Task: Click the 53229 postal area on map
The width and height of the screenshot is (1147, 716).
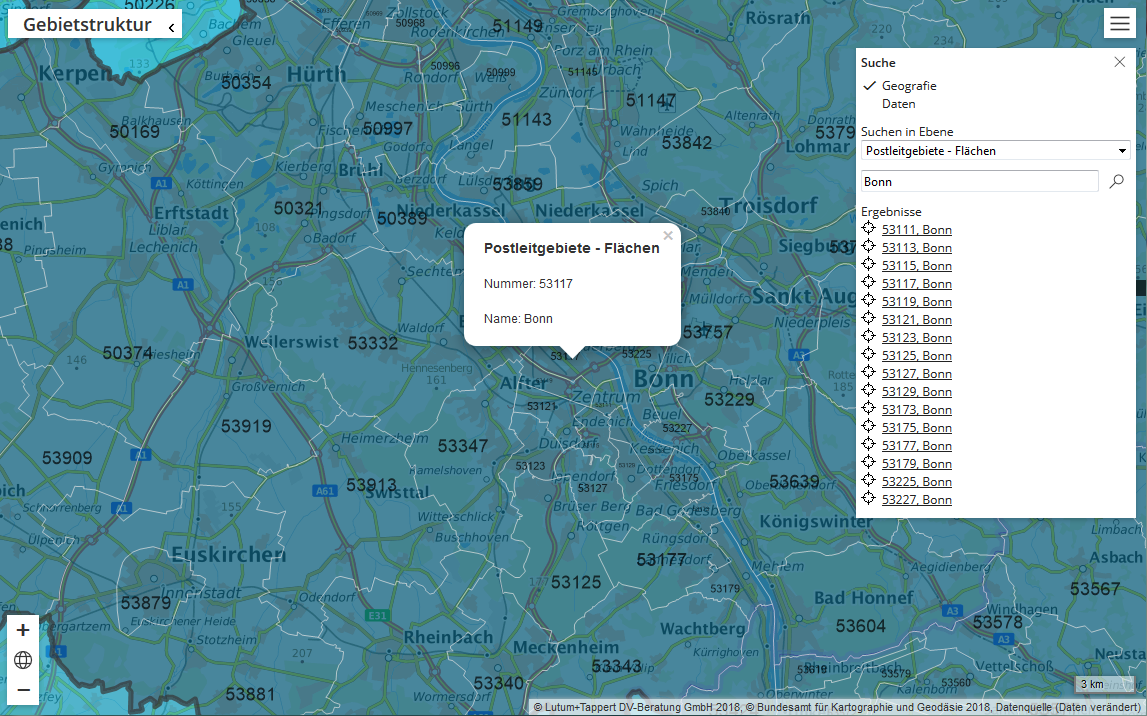Action: [x=729, y=400]
